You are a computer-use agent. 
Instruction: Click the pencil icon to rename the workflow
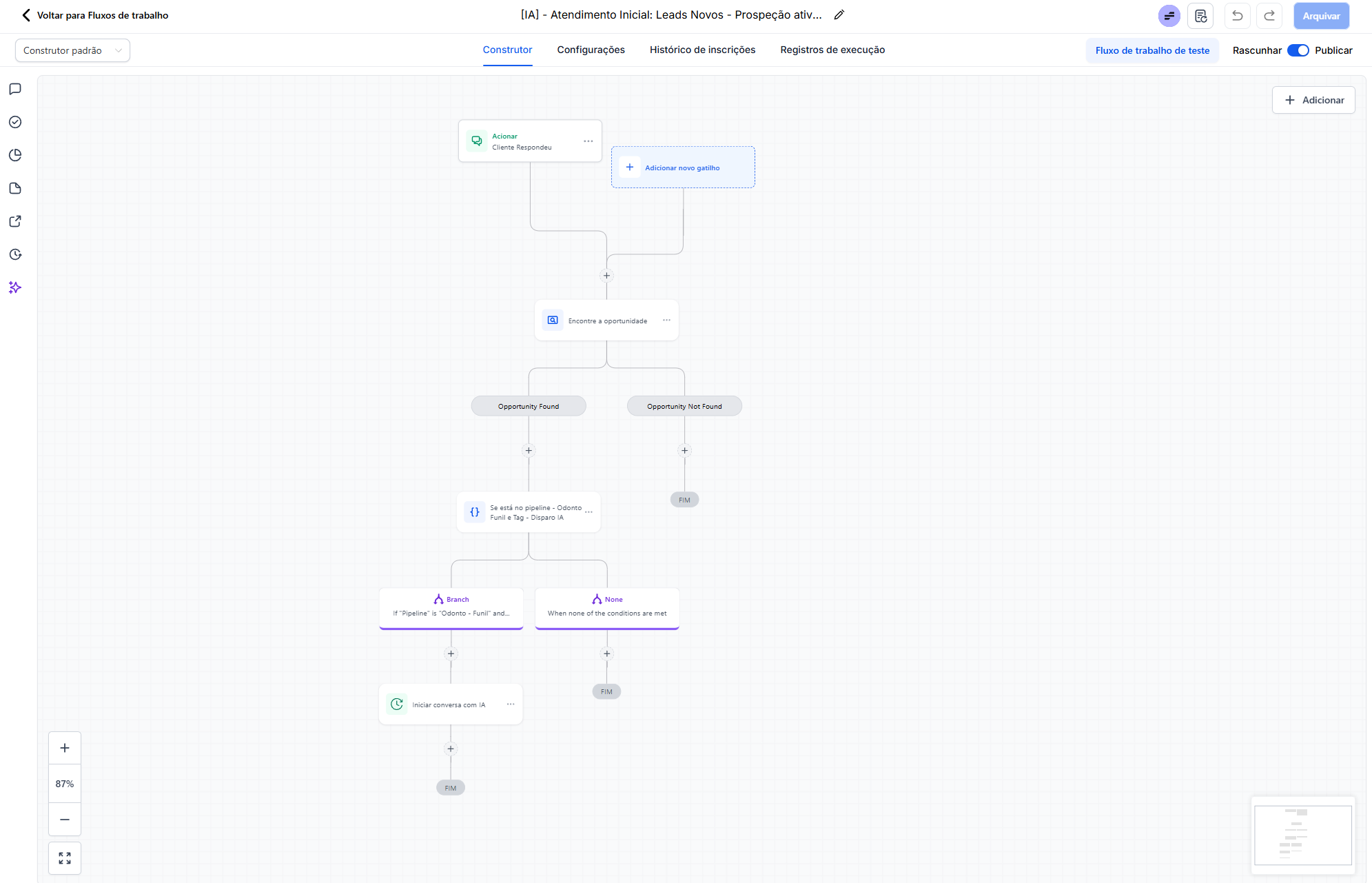tap(839, 14)
